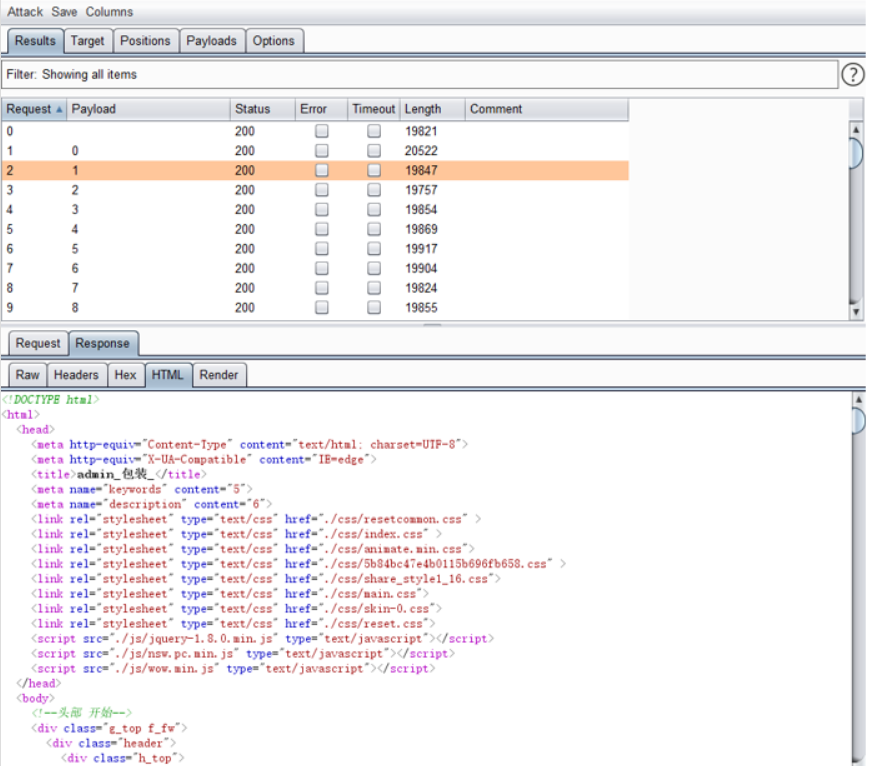The height and width of the screenshot is (766, 874).
Task: Switch to the Positions tab
Action: click(145, 41)
